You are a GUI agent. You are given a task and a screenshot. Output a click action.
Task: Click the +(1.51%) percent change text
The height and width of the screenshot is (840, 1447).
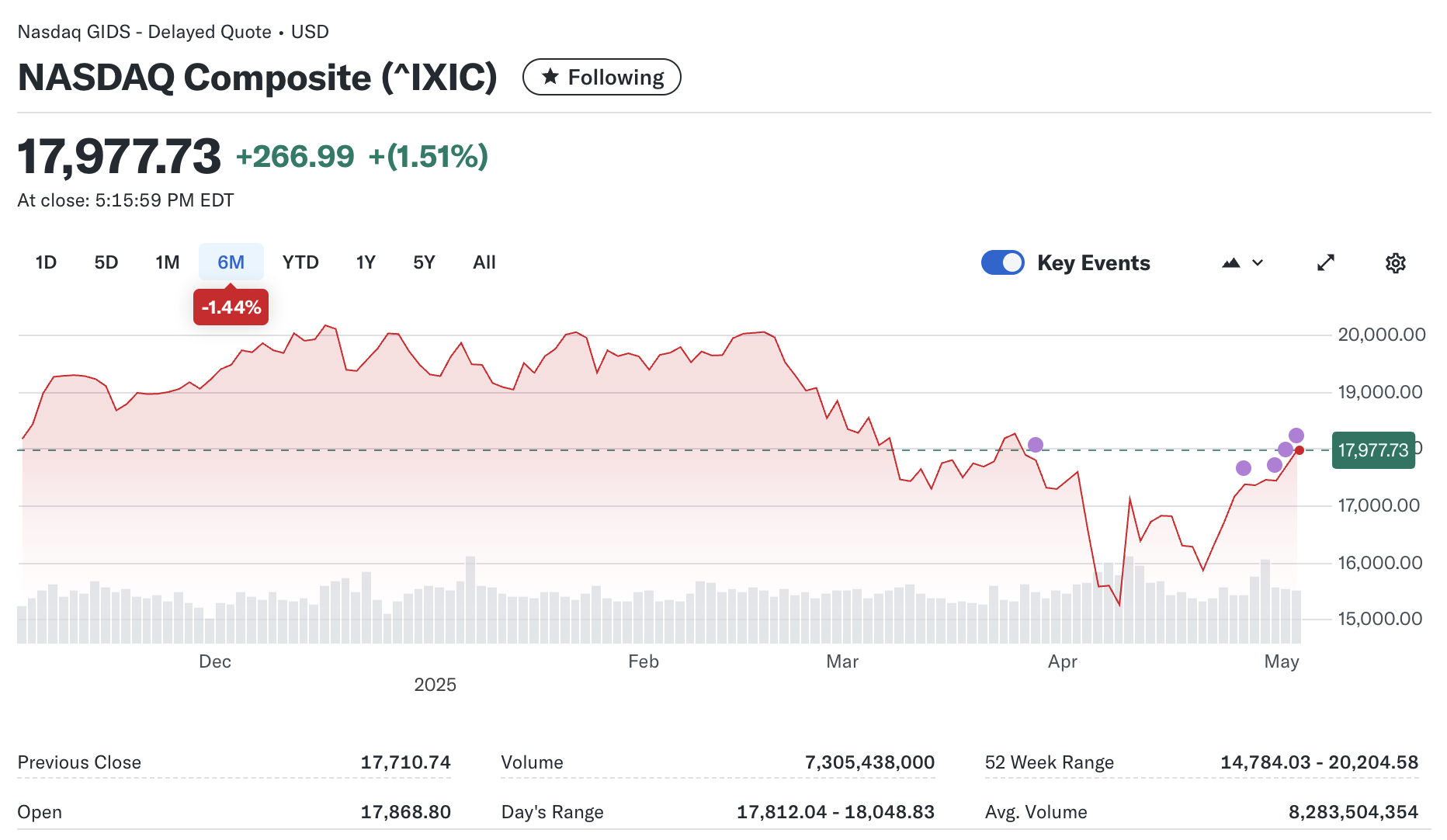[428, 157]
